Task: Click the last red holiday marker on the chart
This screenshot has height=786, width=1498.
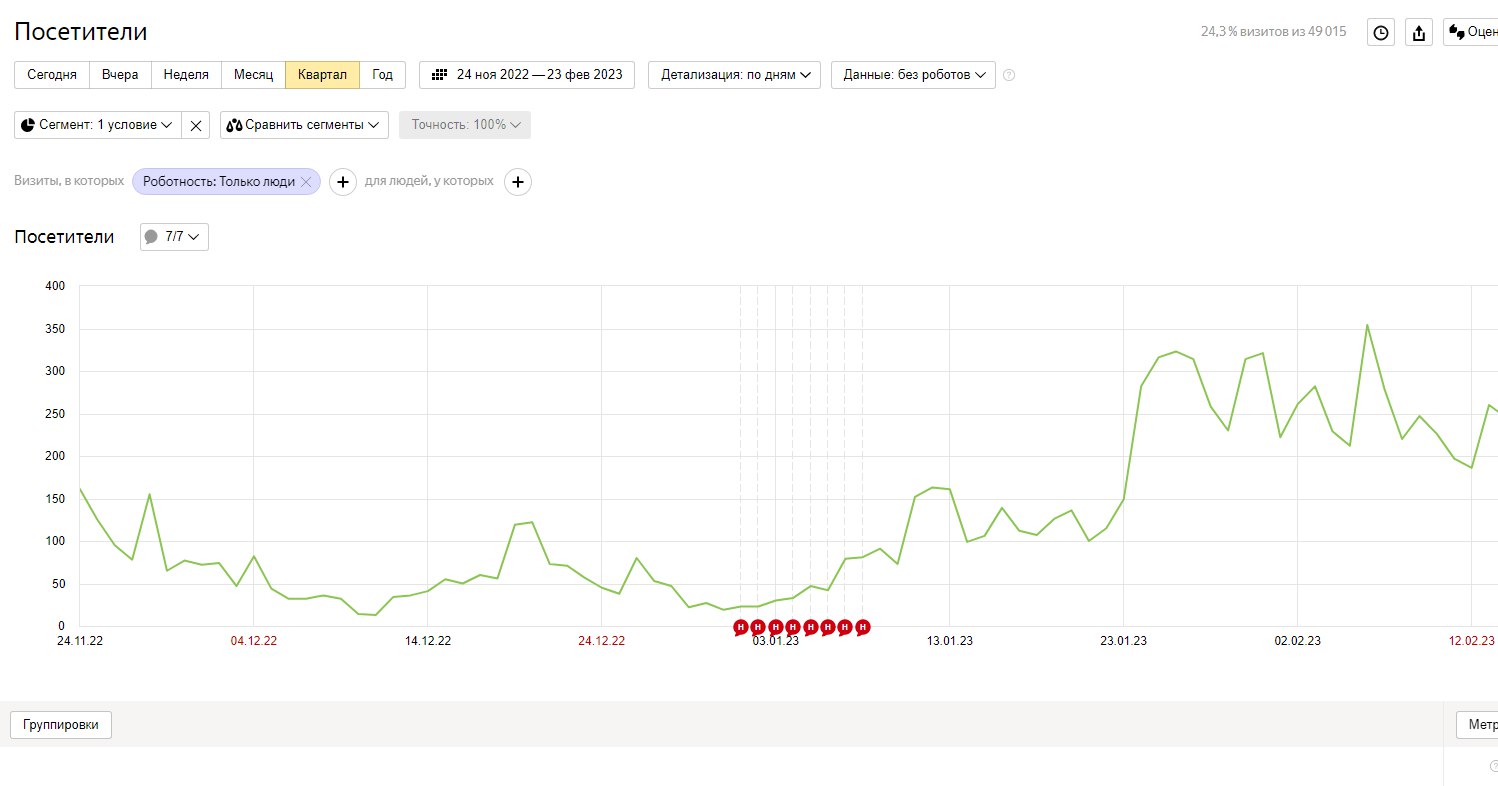Action: 863,627
